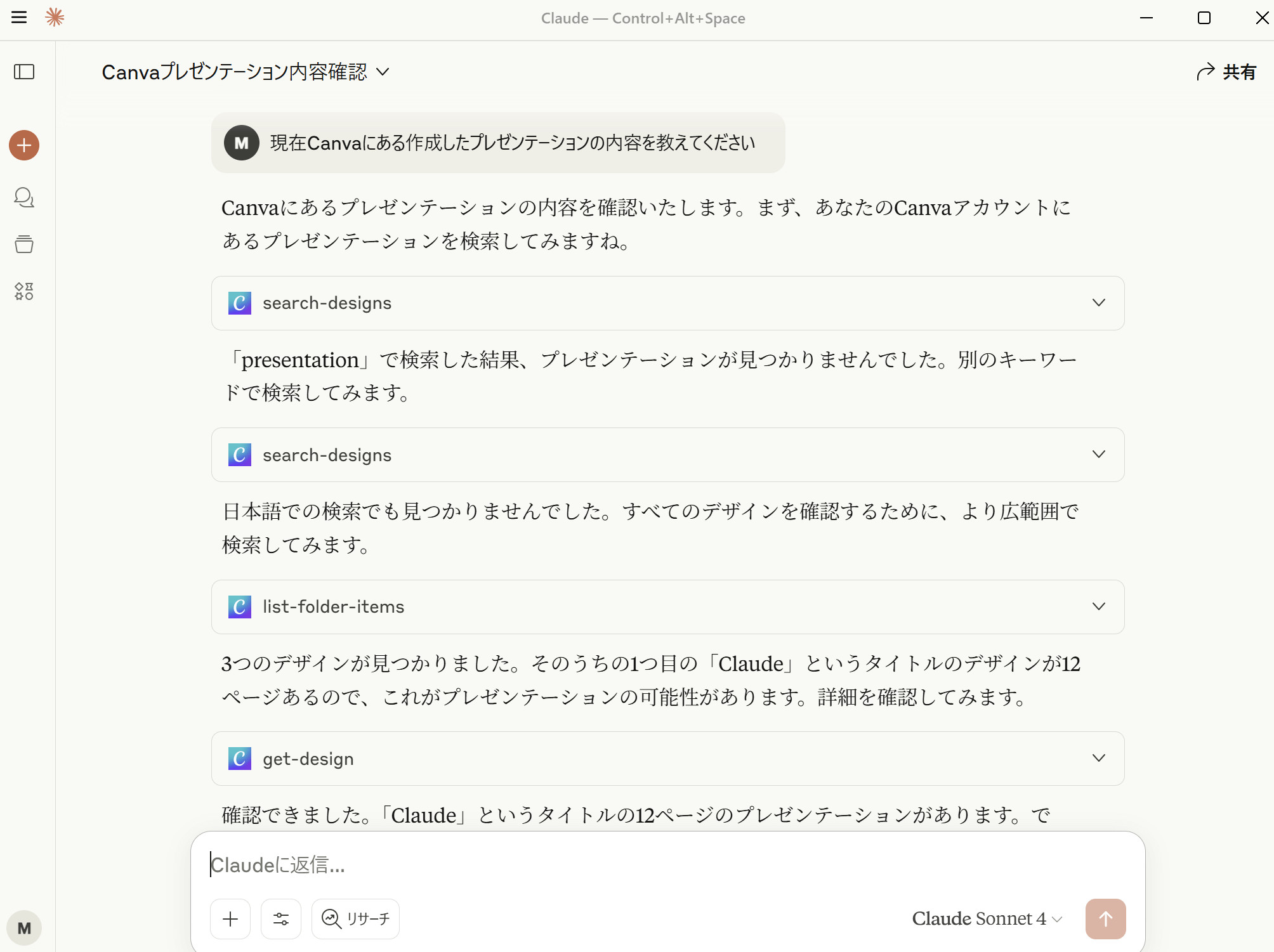Close the Claude window
This screenshot has width=1274, height=952.
(1262, 18)
